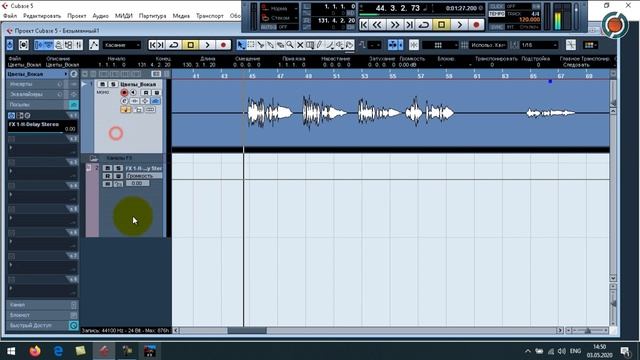Click Play on the transport panel
The height and width of the screenshot is (360, 640).
(460, 25)
